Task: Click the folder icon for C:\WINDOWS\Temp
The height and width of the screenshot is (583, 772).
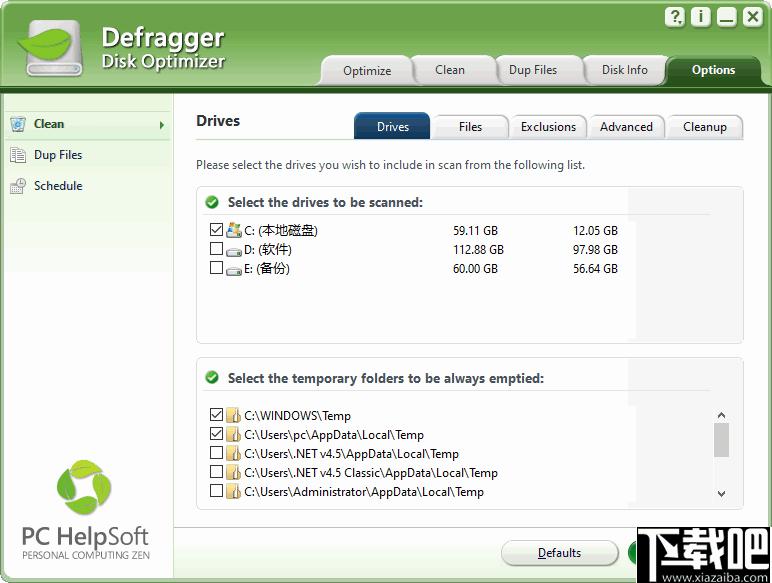Action: click(x=233, y=416)
